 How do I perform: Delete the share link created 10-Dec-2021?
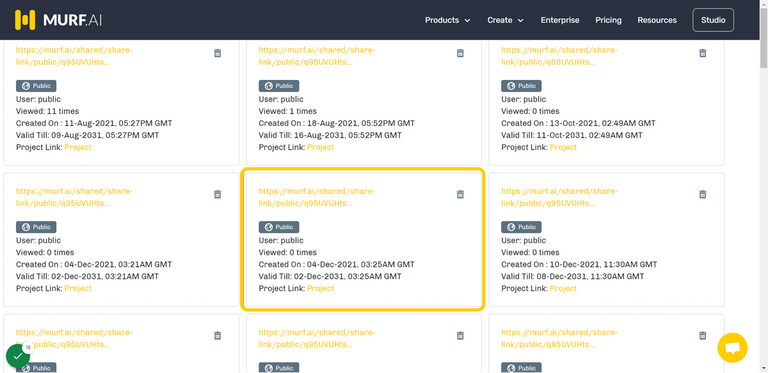click(703, 194)
